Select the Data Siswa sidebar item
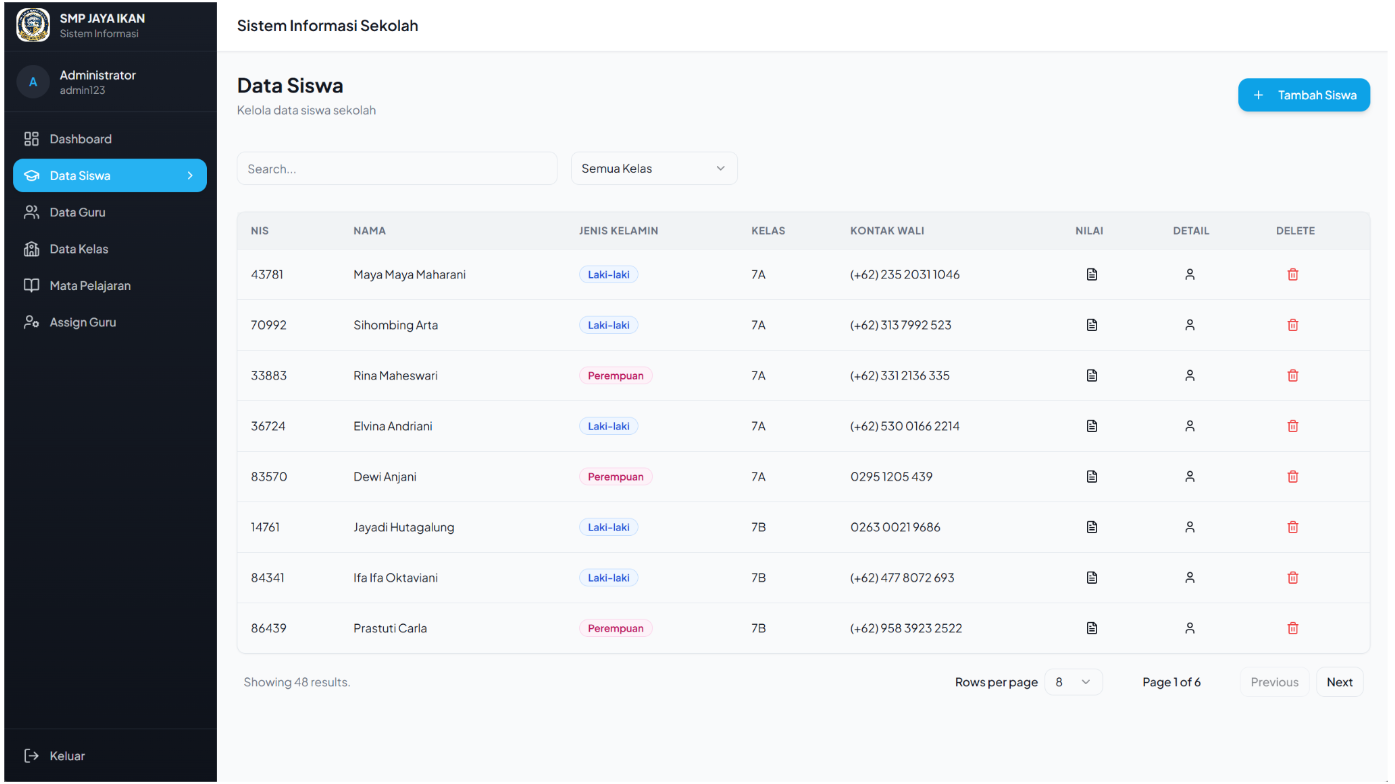Image resolution: width=1395 pixels, height=784 pixels. tap(110, 175)
